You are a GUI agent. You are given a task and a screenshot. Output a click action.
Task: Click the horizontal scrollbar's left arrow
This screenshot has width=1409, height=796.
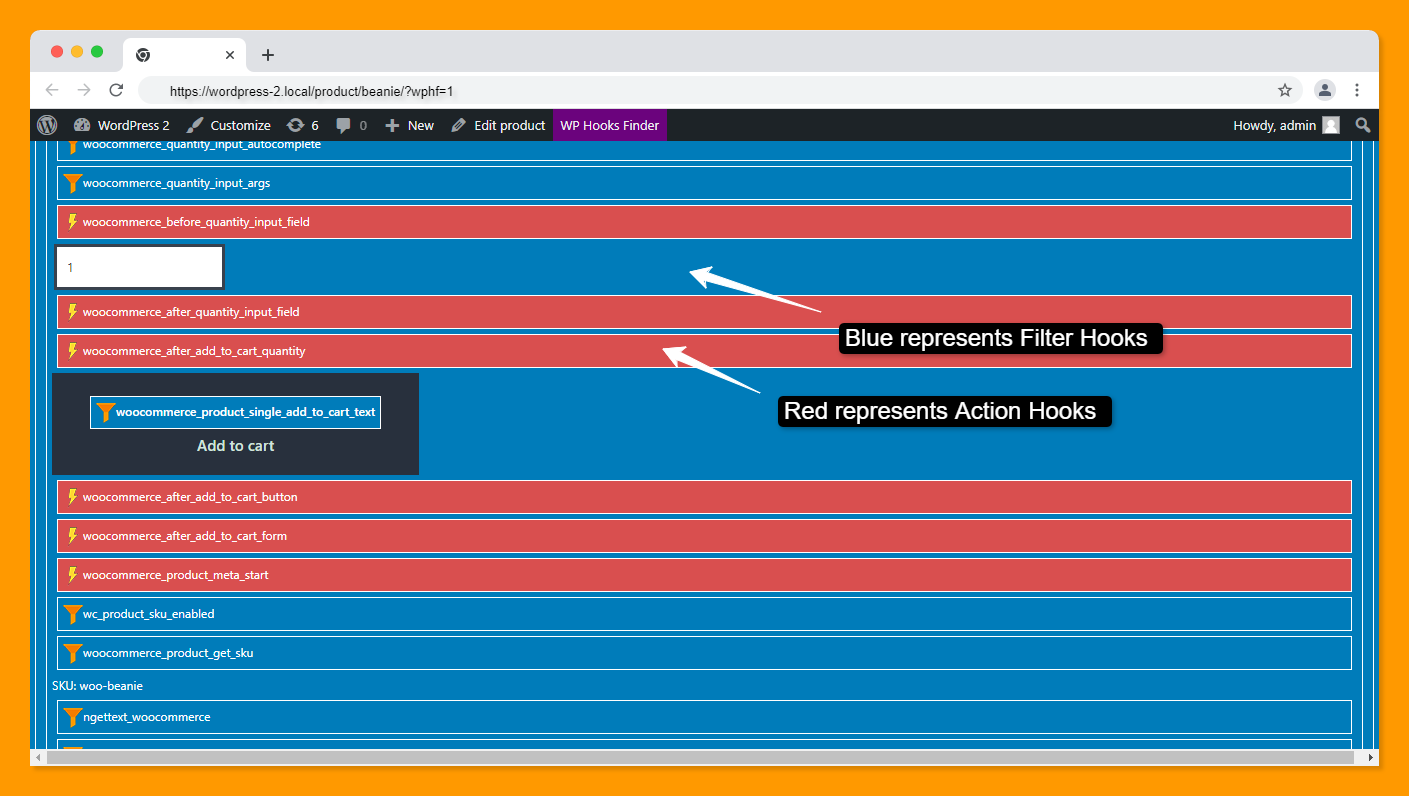coord(38,758)
